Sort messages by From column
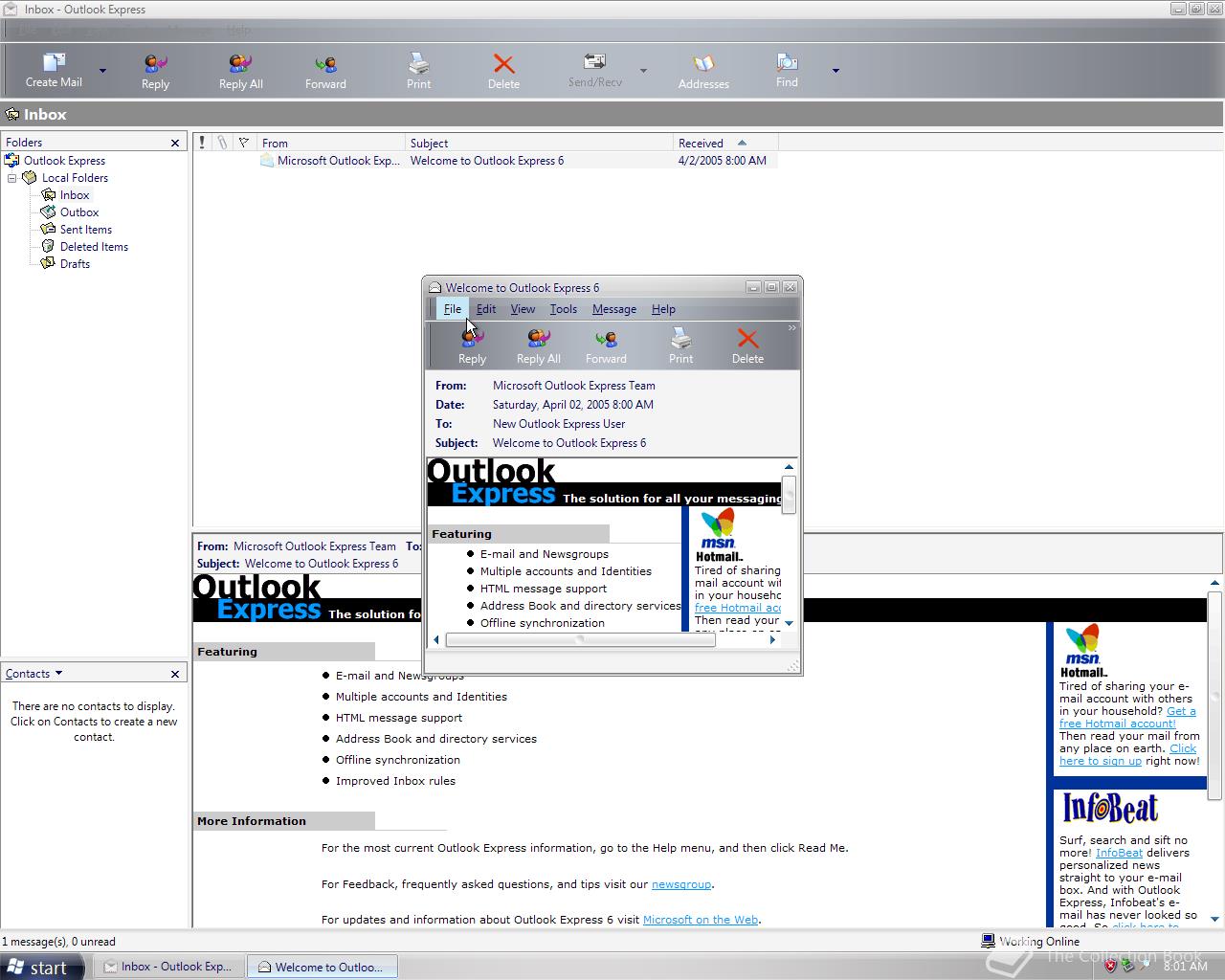Image resolution: width=1225 pixels, height=980 pixels. 331,143
